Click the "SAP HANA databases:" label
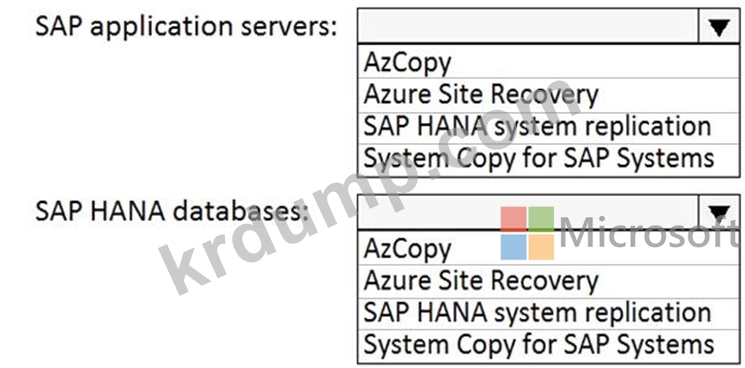The width and height of the screenshot is (745, 368). (169, 212)
